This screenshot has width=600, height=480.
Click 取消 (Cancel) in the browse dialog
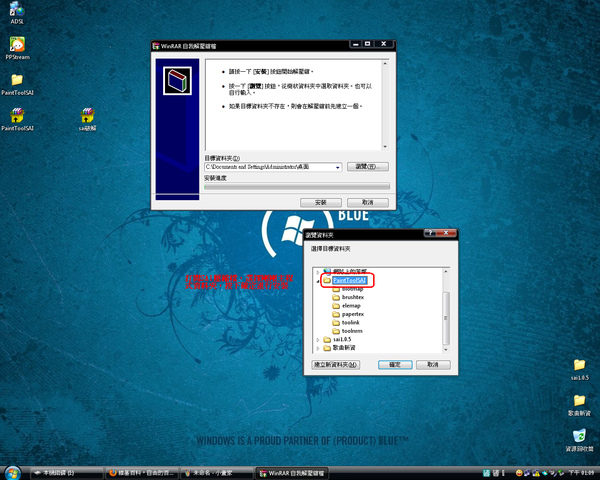click(x=433, y=364)
